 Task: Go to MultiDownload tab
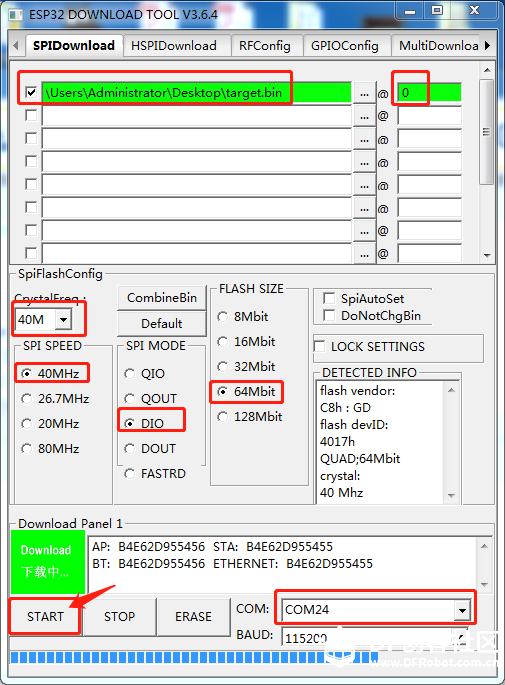coord(438,45)
